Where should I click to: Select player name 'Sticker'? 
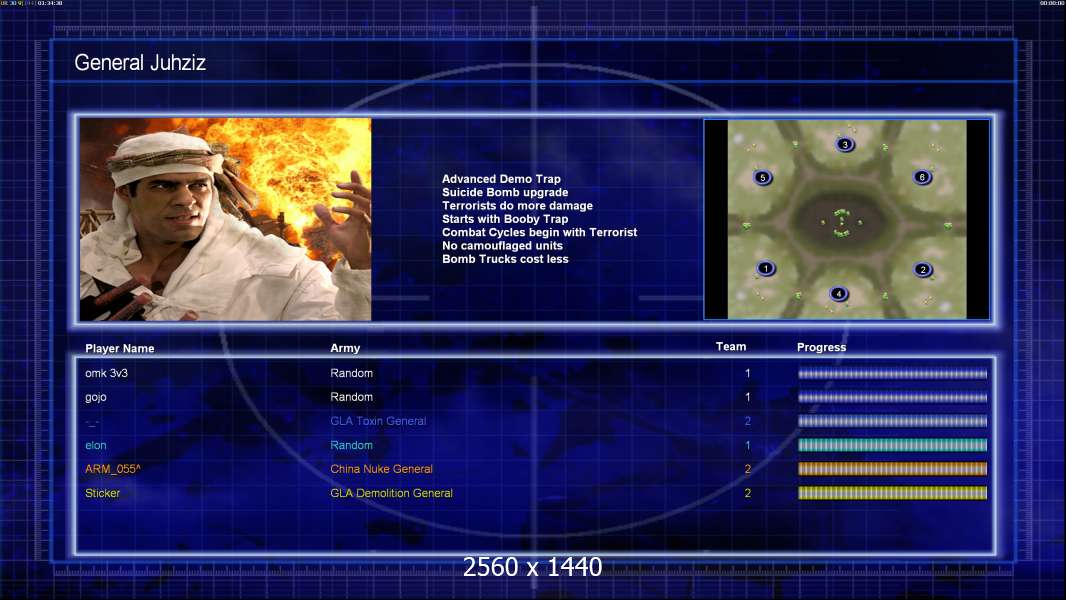(x=103, y=493)
